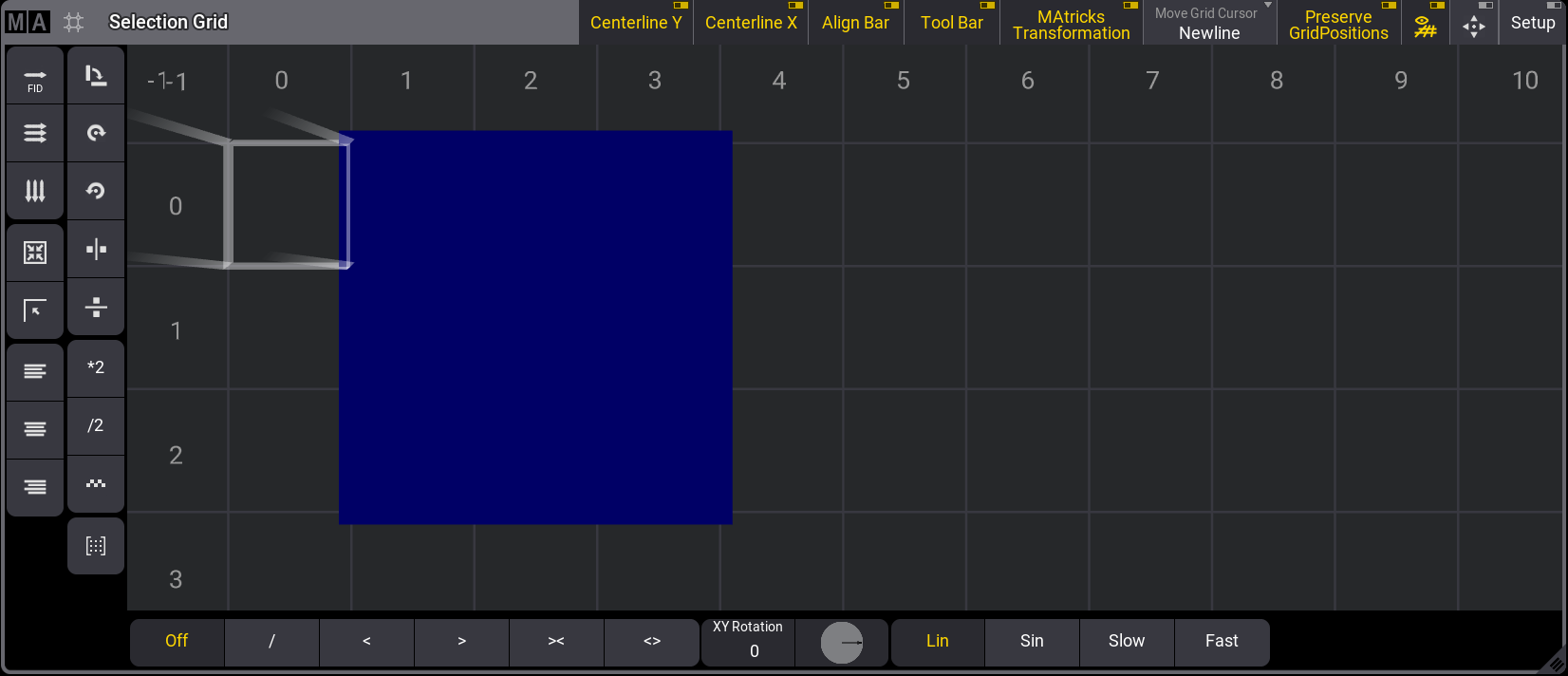
Task: Toggle MAtricks Transformation in the title bar
Action: [1071, 24]
